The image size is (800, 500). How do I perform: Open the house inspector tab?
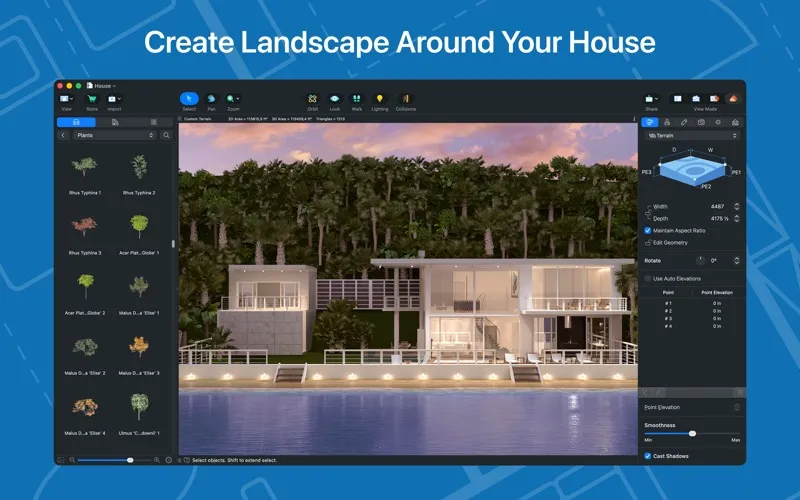point(735,122)
